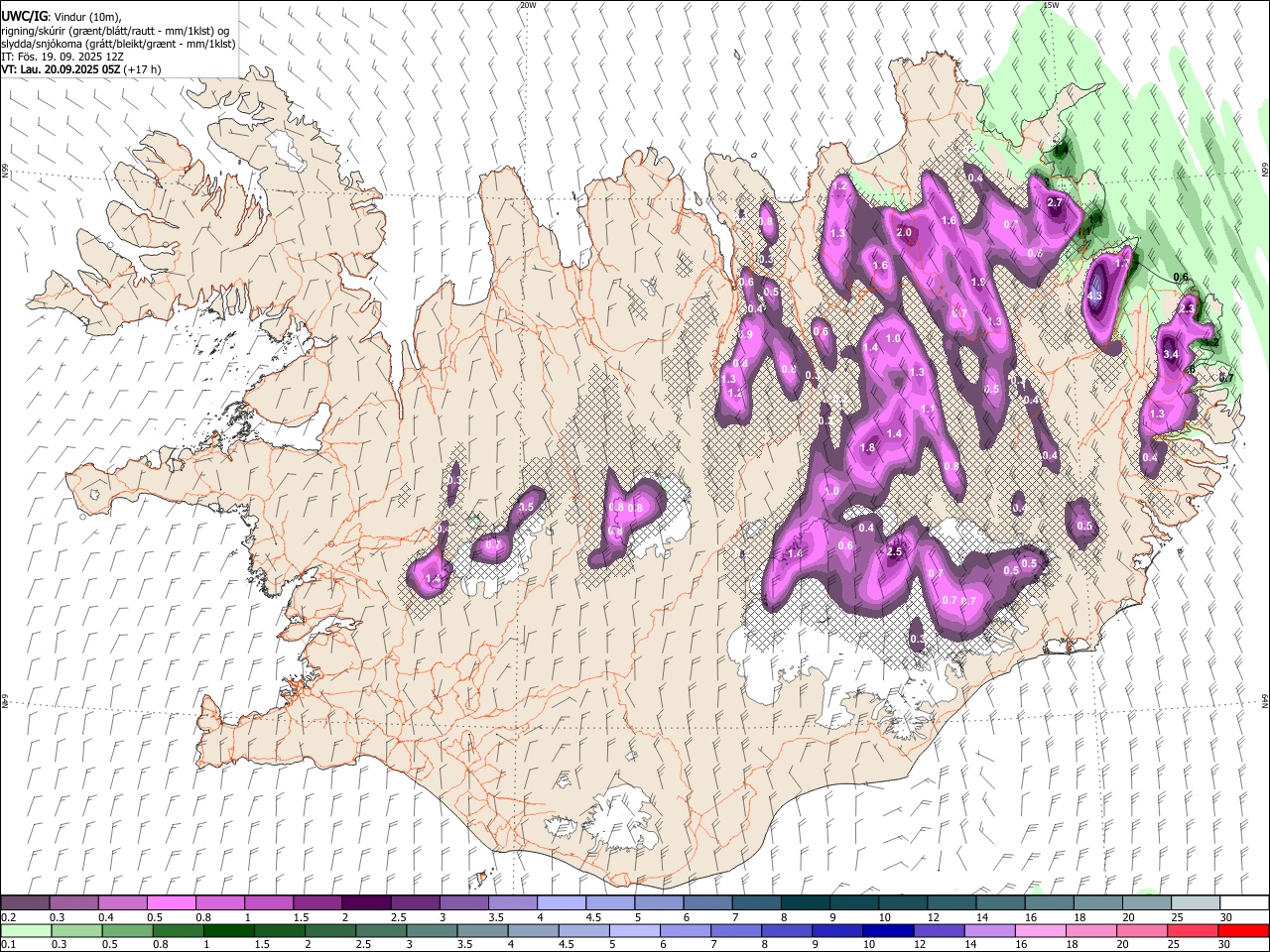Click the 2.7 precipitation value on the map
The image size is (1270, 952).
pyautogui.click(x=1055, y=202)
